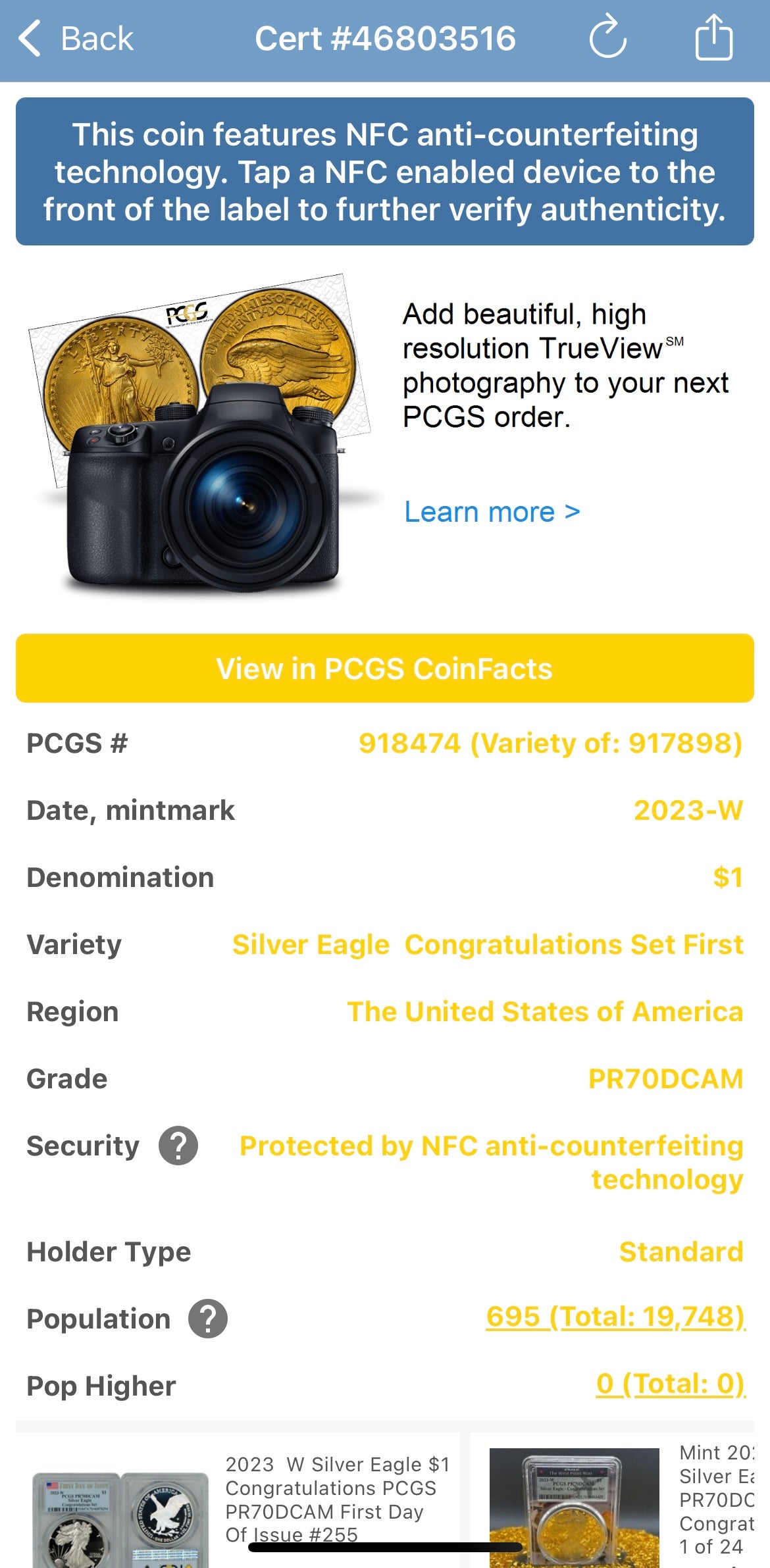770x1568 pixels.
Task: Tap the silver eagle slab listing thumbnail
Action: coord(120,1519)
